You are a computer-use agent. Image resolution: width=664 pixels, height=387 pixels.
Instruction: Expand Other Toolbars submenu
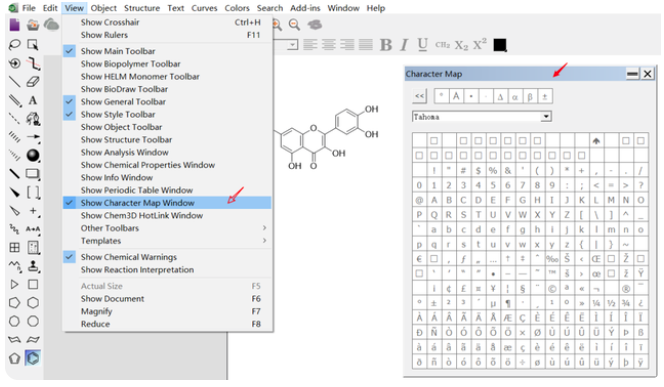point(167,228)
